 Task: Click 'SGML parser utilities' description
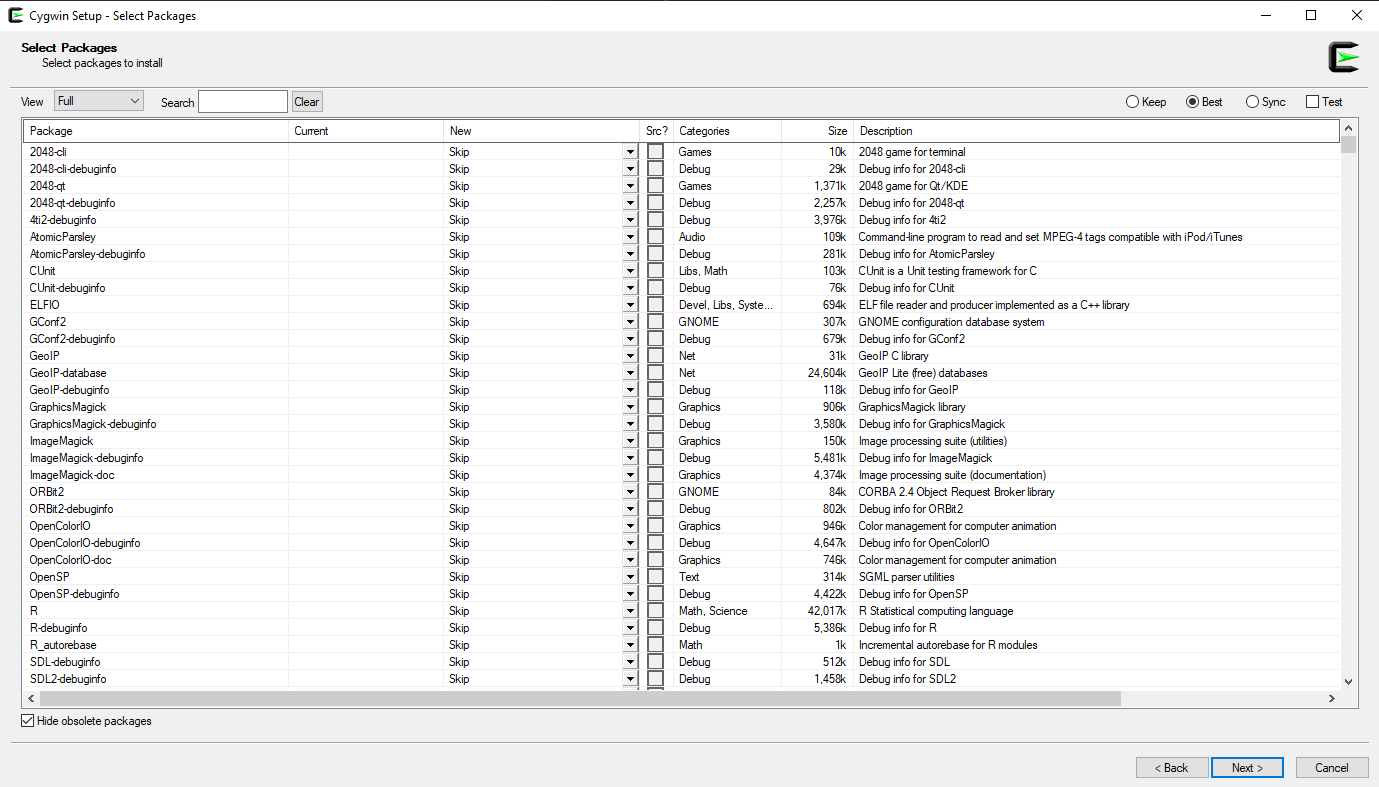pyautogui.click(x=907, y=577)
